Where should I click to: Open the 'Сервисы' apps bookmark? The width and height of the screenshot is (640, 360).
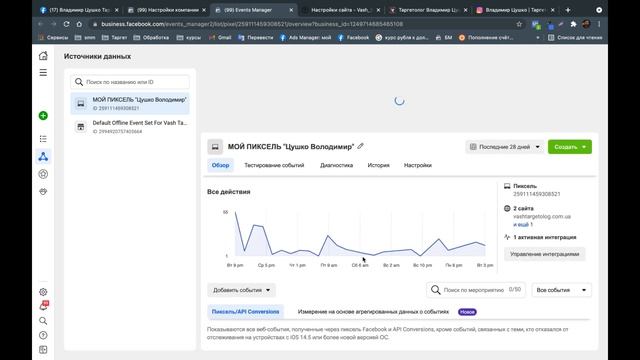pyautogui.click(x=53, y=38)
